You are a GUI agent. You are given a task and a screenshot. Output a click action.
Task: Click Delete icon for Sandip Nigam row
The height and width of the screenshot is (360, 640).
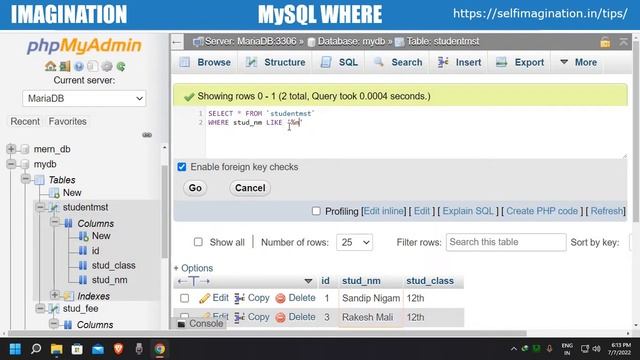(x=280, y=298)
